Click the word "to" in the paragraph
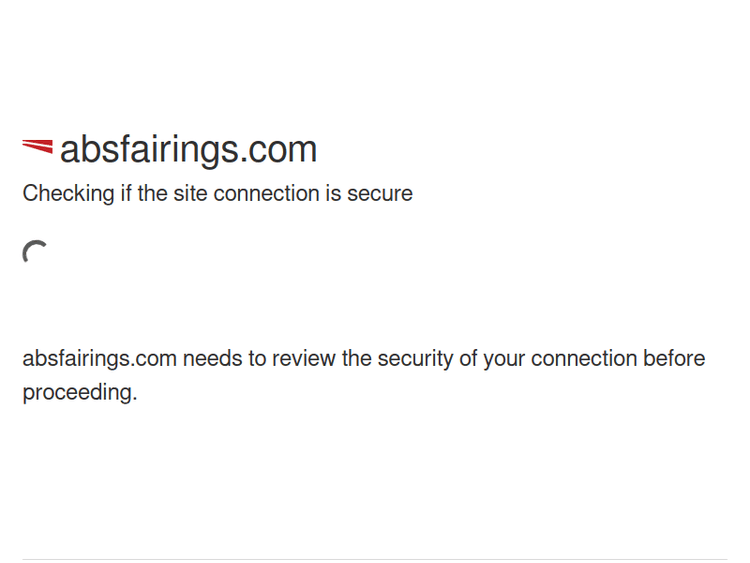Screen dimensions: 750x563 coord(257,359)
